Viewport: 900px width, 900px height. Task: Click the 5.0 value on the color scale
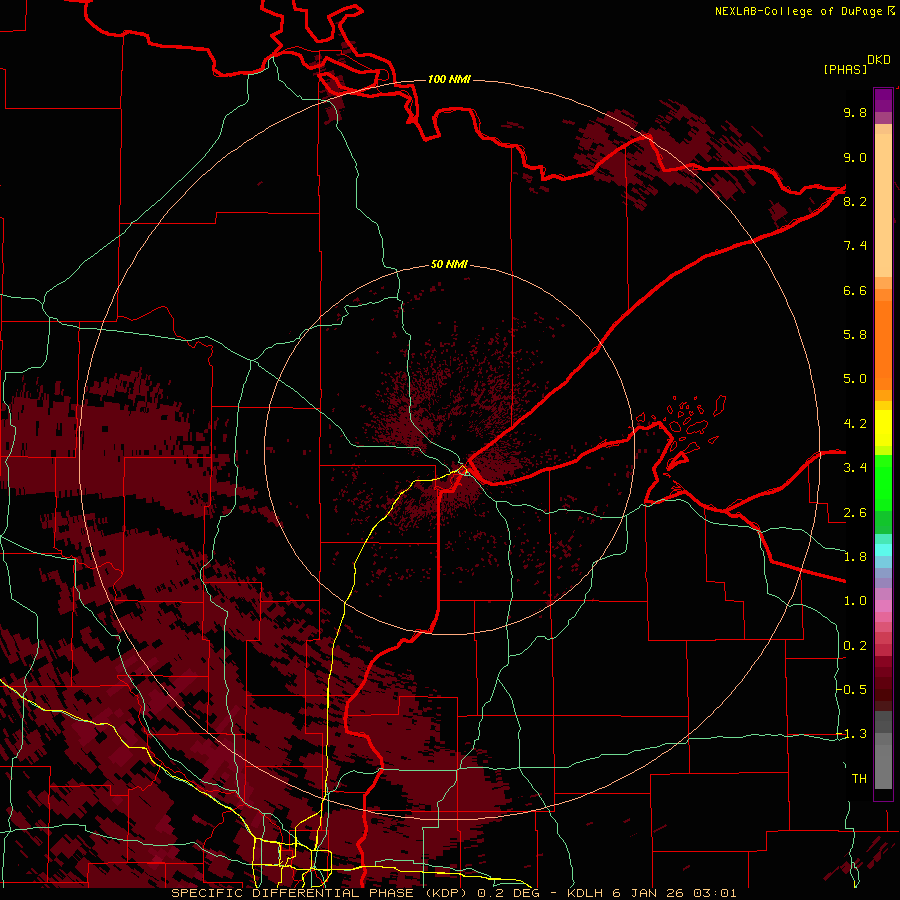(855, 379)
